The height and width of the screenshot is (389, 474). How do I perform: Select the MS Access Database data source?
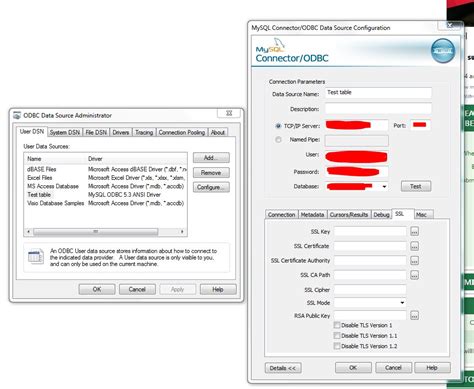coord(105,186)
